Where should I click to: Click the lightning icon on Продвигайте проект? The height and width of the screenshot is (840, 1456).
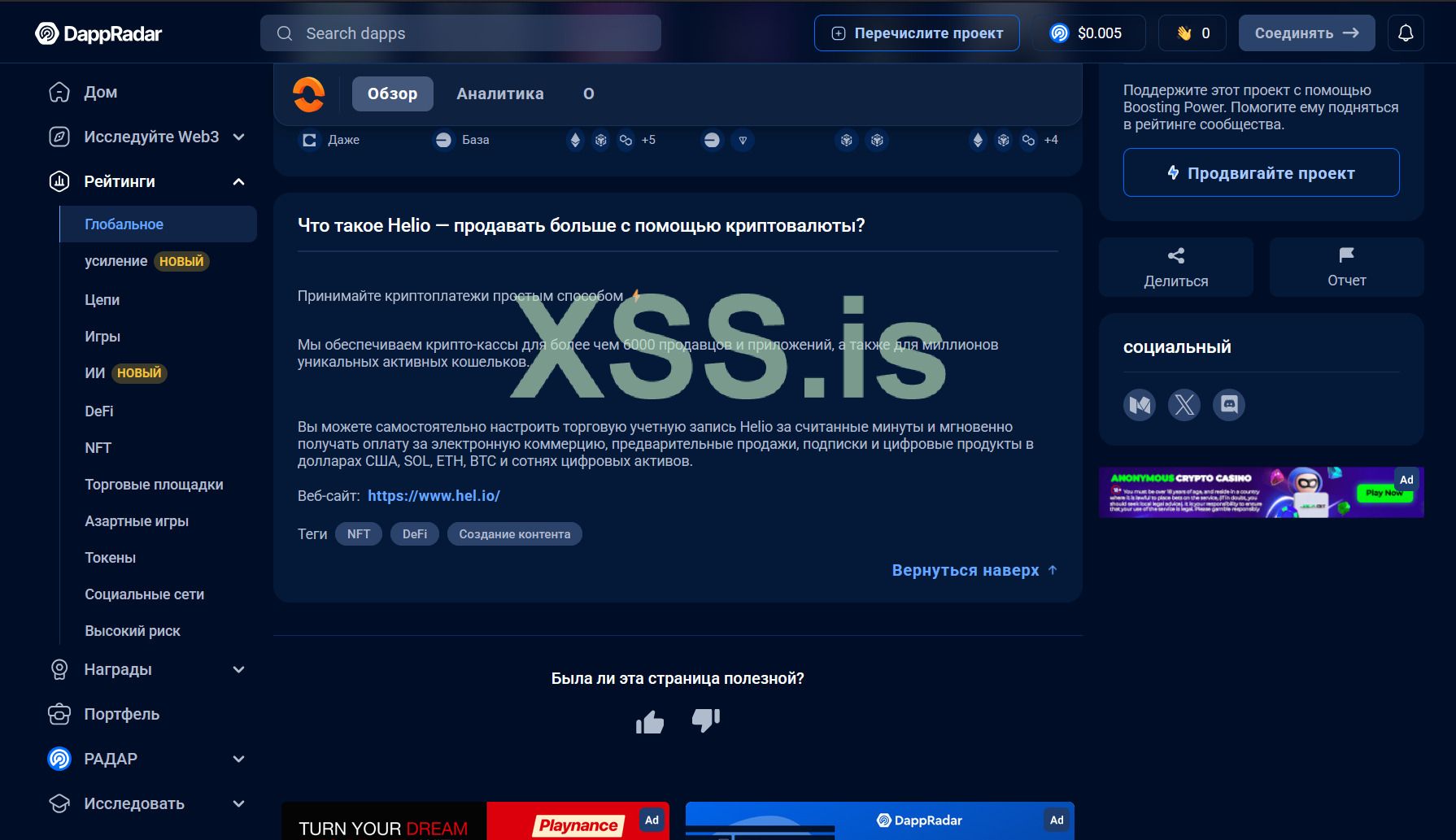click(1173, 172)
